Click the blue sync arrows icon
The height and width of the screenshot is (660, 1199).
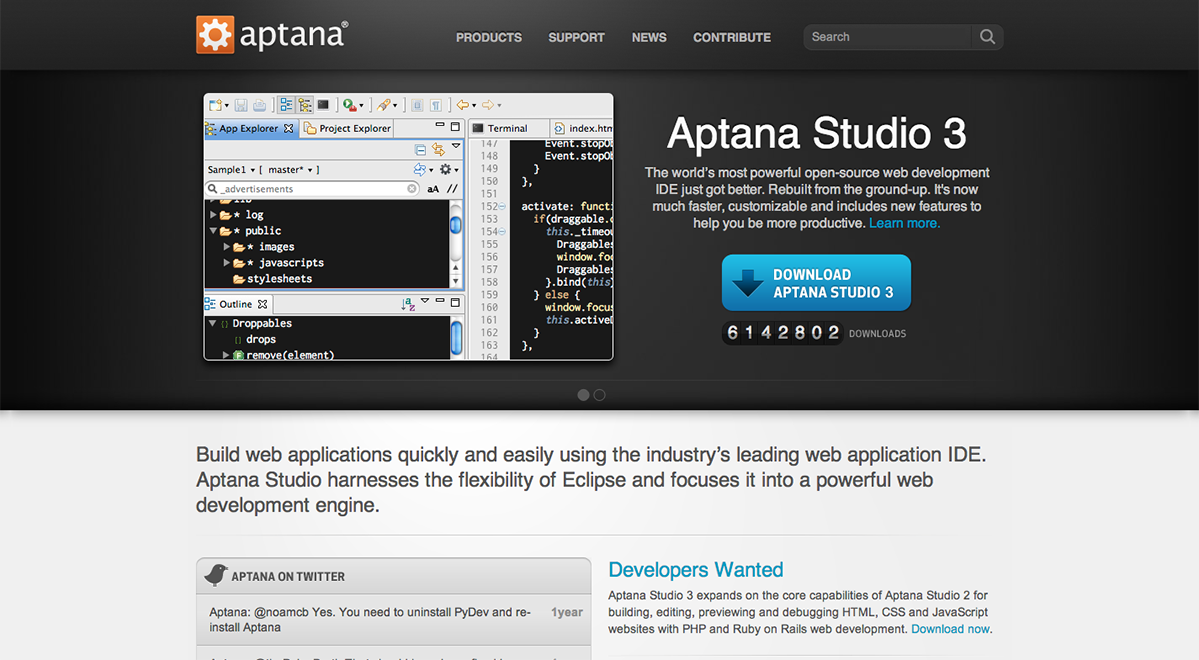click(x=420, y=169)
